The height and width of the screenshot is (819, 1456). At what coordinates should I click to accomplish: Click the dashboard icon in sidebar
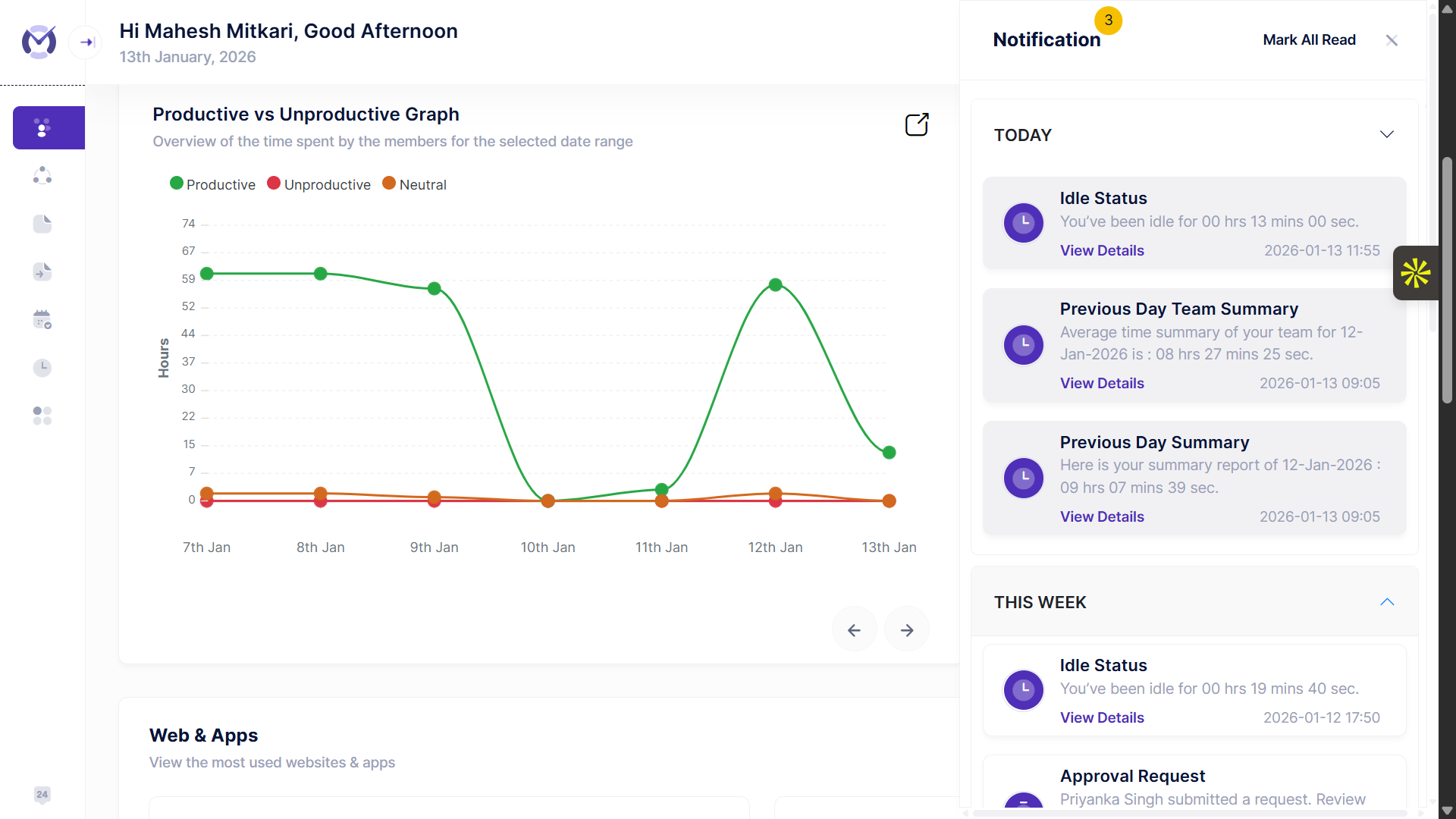43,127
